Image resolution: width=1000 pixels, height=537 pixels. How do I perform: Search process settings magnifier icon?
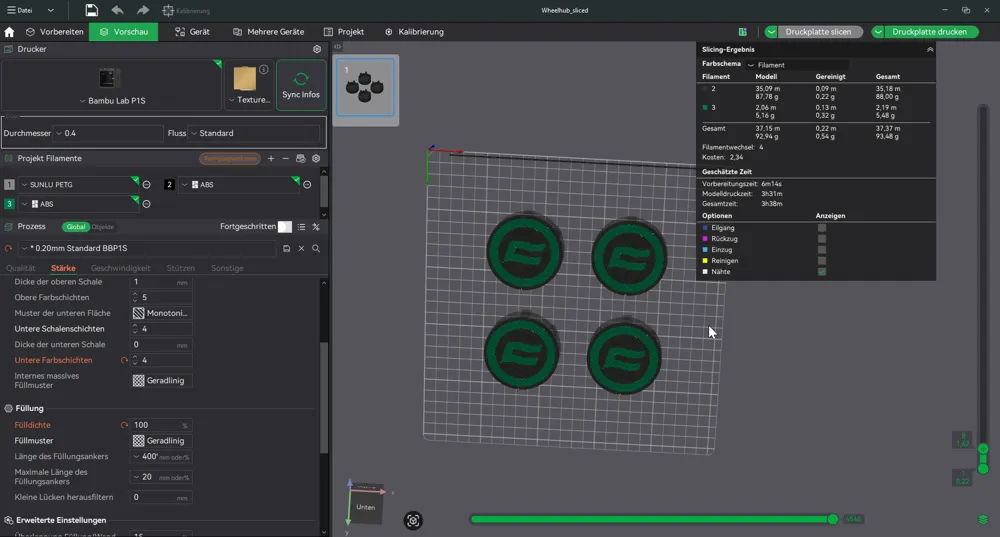click(316, 248)
